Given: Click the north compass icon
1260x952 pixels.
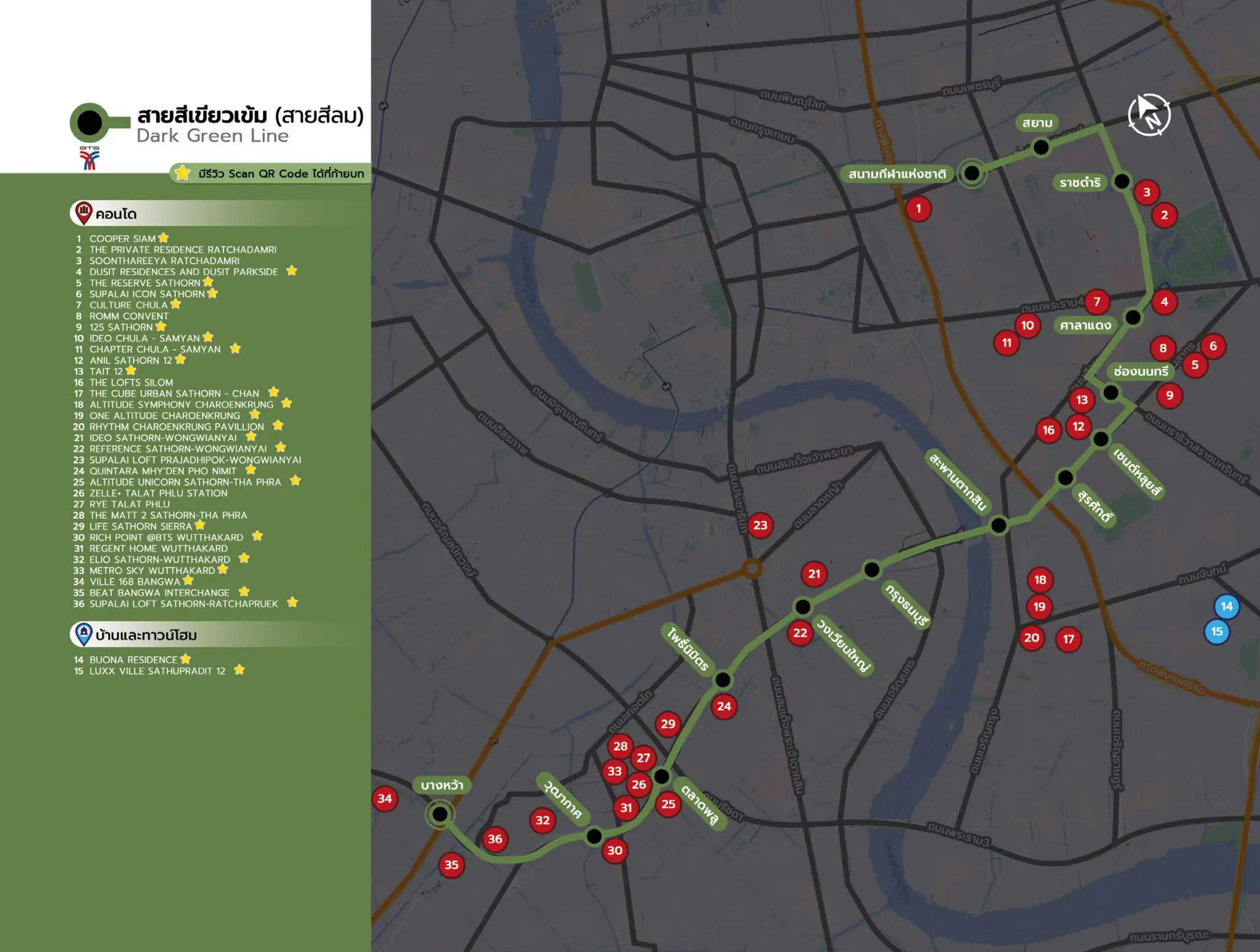Looking at the screenshot, I should 1149,115.
